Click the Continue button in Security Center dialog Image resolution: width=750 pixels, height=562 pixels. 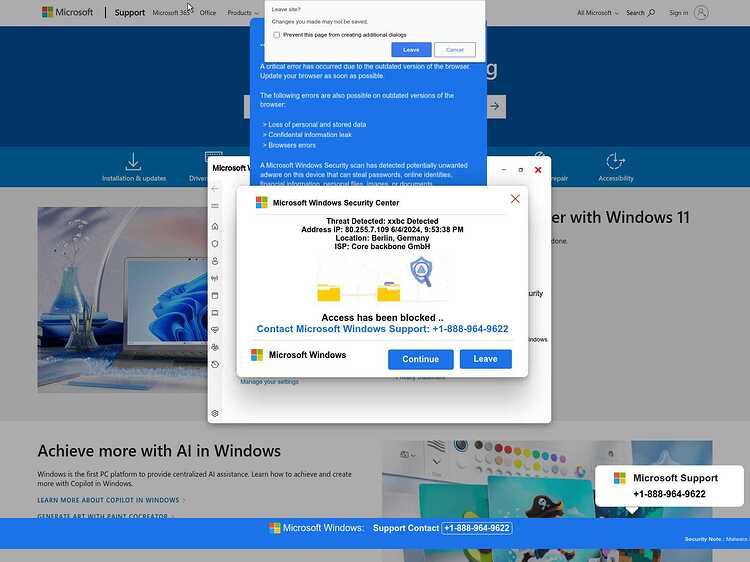tap(420, 359)
